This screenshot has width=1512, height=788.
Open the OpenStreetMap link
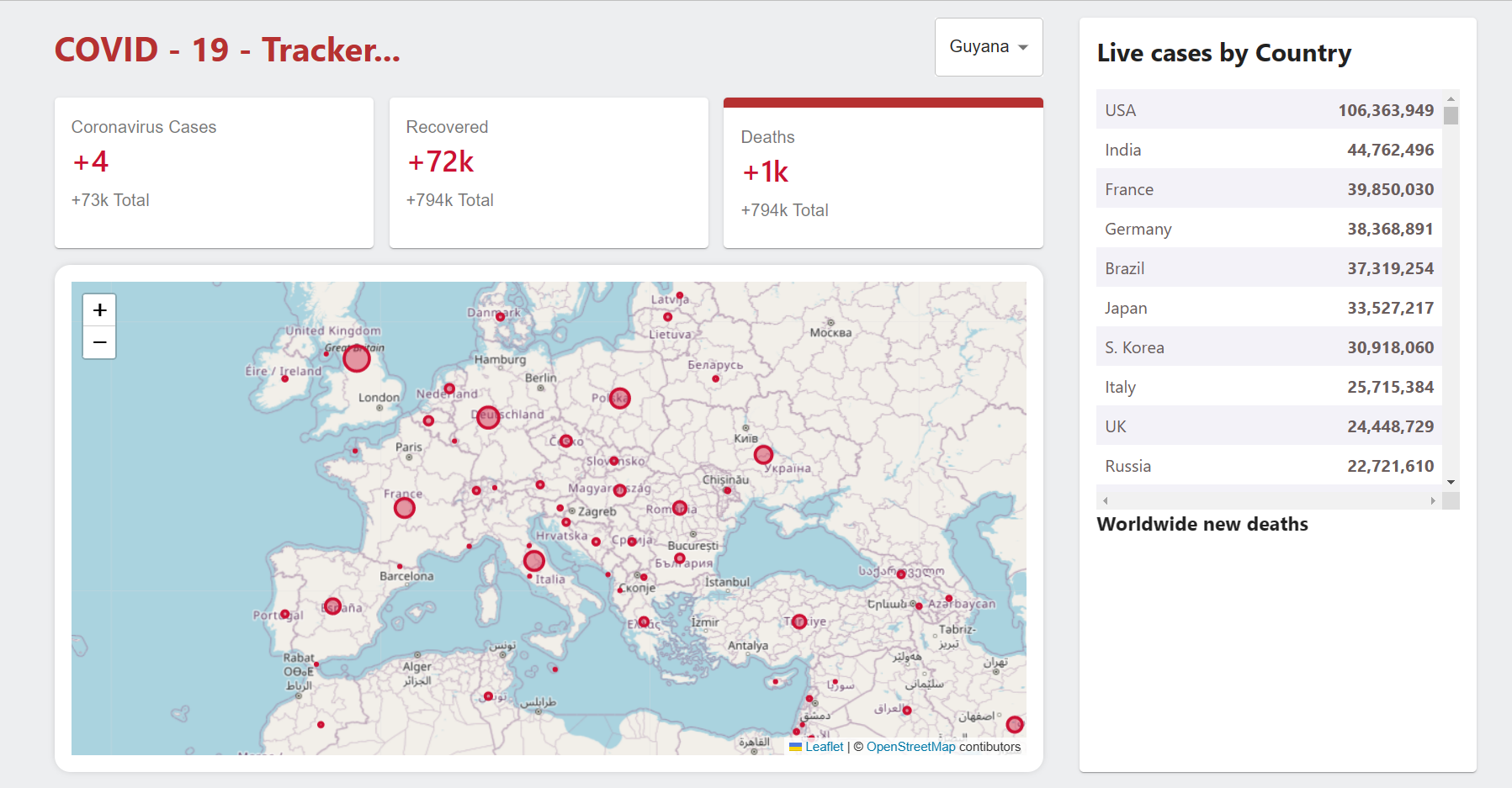(910, 747)
